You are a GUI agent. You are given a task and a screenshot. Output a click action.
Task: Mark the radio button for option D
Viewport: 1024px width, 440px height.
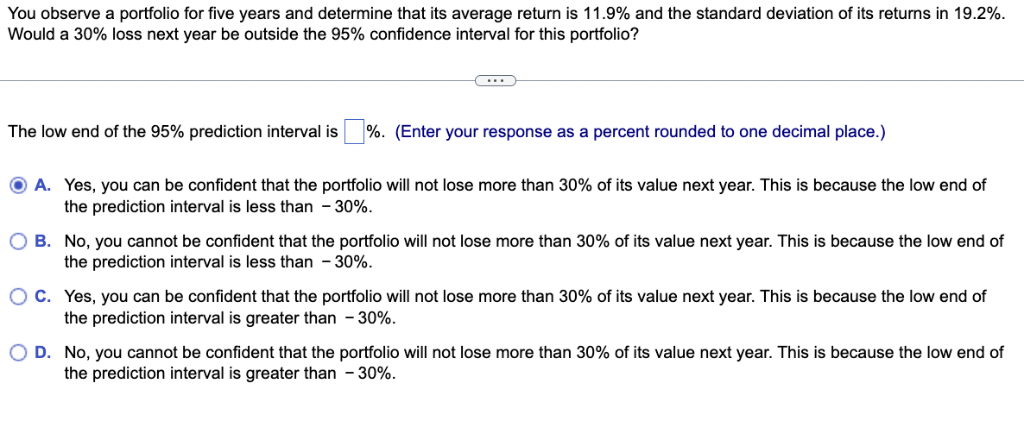click(20, 353)
